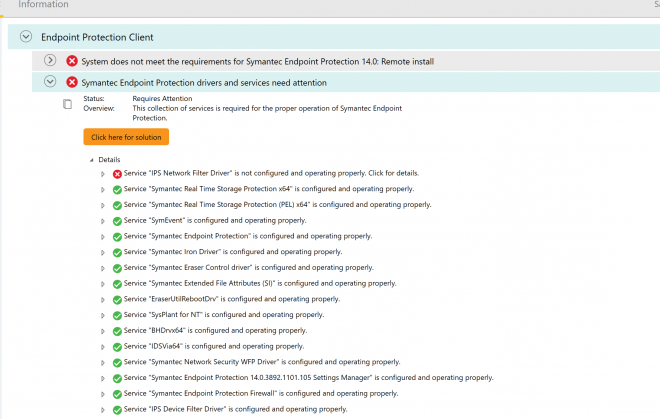Select the 'Endpoint Protection Client' heading text

[97, 37]
